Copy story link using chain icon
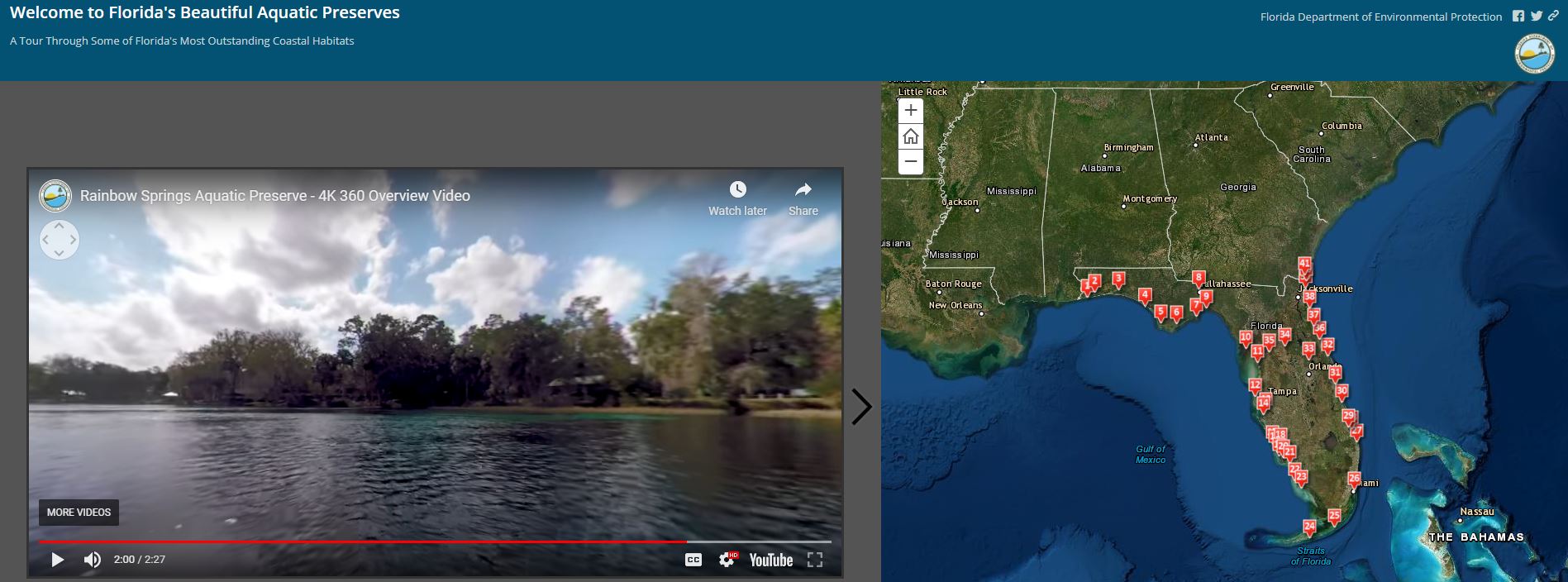The width and height of the screenshot is (1568, 582). 1553,17
